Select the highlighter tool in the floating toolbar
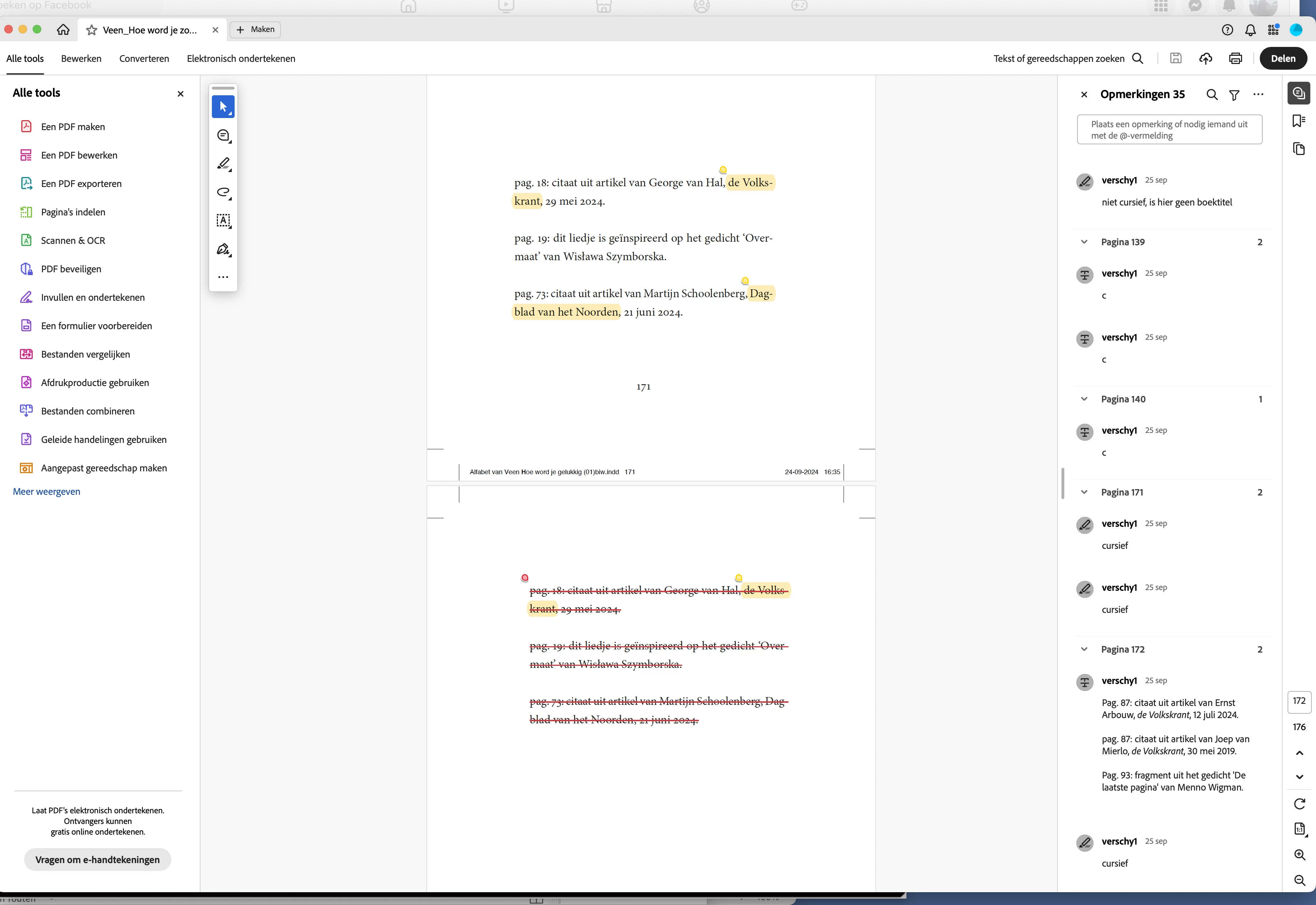The image size is (1316, 905). coord(223,163)
